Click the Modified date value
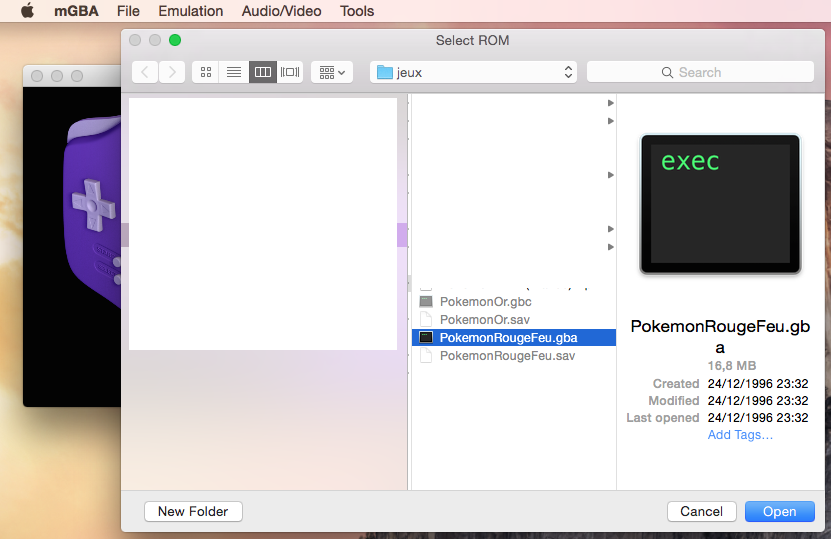This screenshot has height=539, width=831. [758, 401]
